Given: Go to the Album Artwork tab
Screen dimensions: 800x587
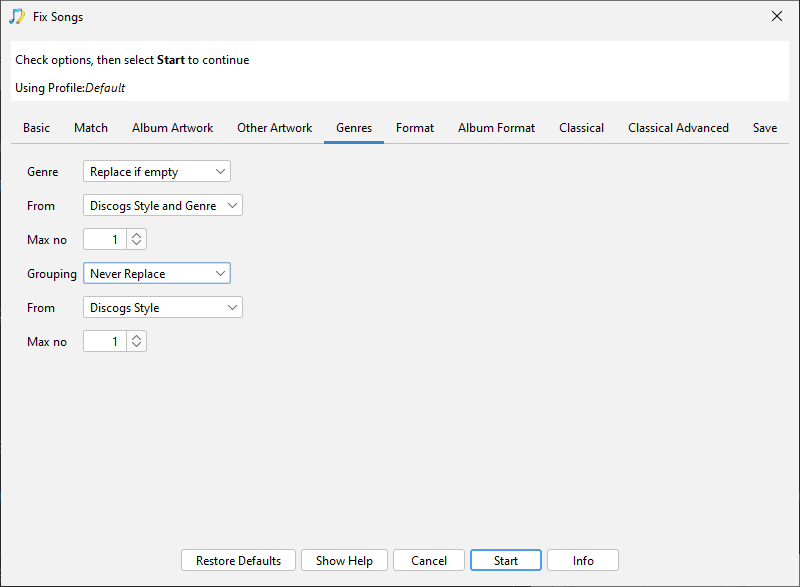Looking at the screenshot, I should point(172,128).
